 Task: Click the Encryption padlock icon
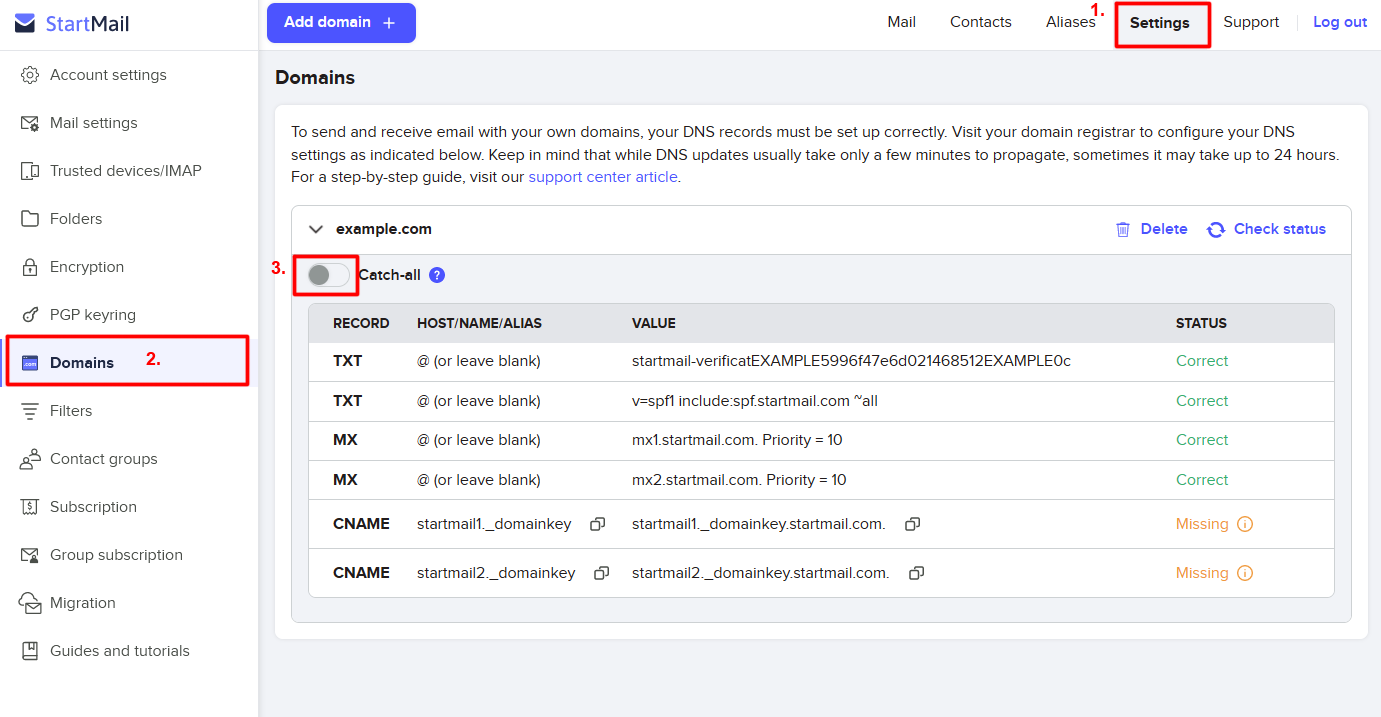[30, 267]
